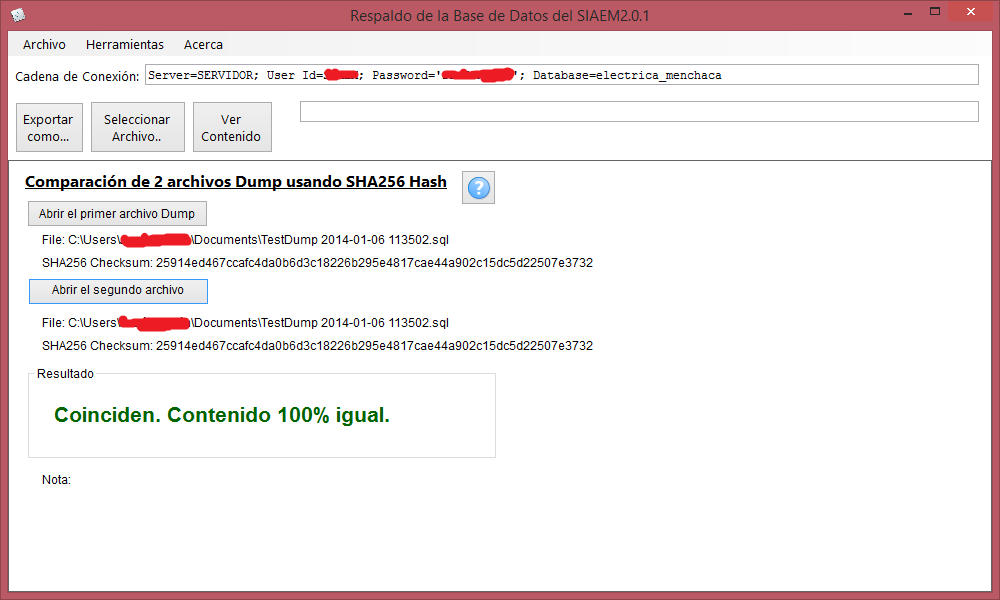1000x600 pixels.
Task: Open the Archivo menu
Action: pos(44,45)
